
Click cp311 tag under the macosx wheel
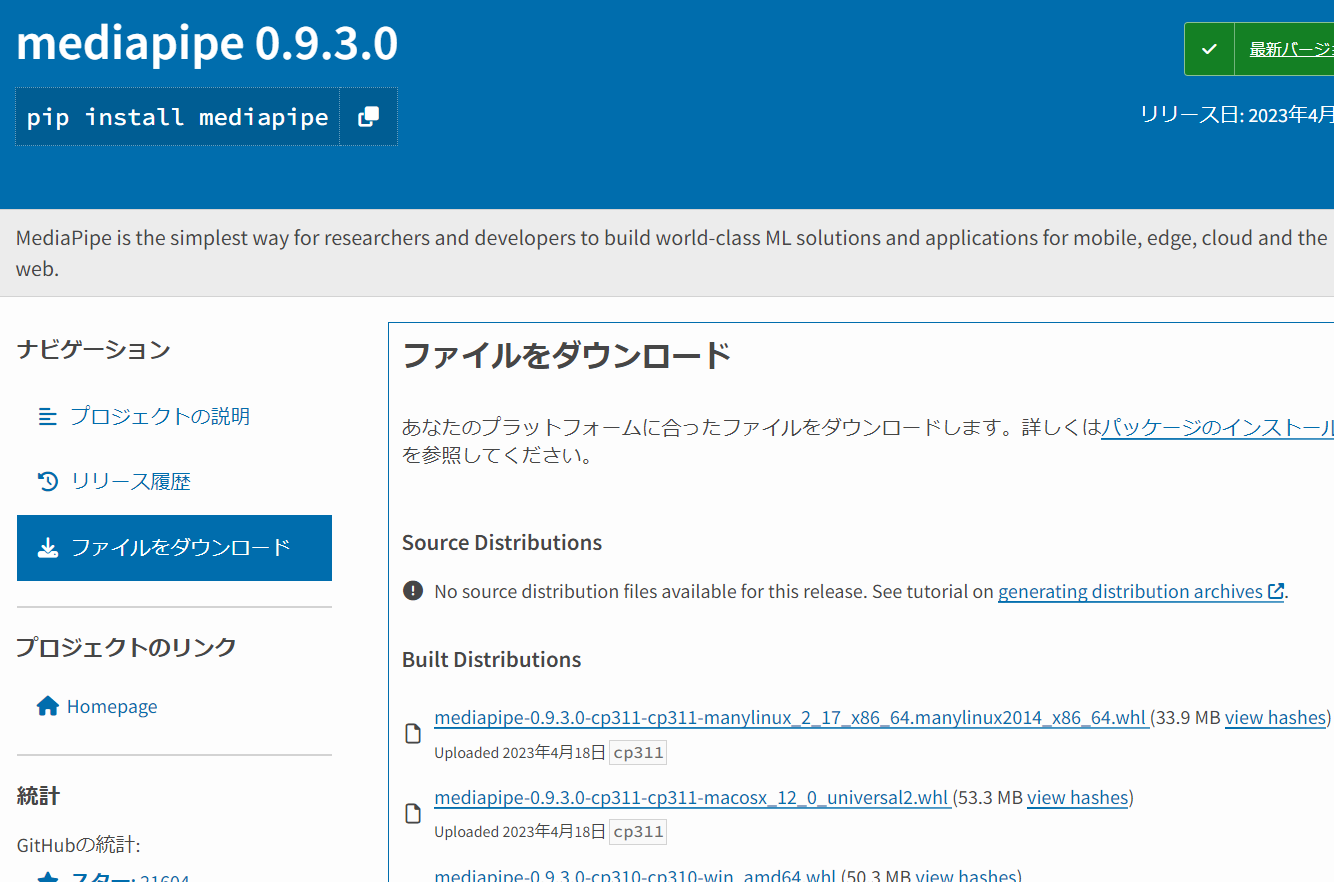tap(638, 832)
